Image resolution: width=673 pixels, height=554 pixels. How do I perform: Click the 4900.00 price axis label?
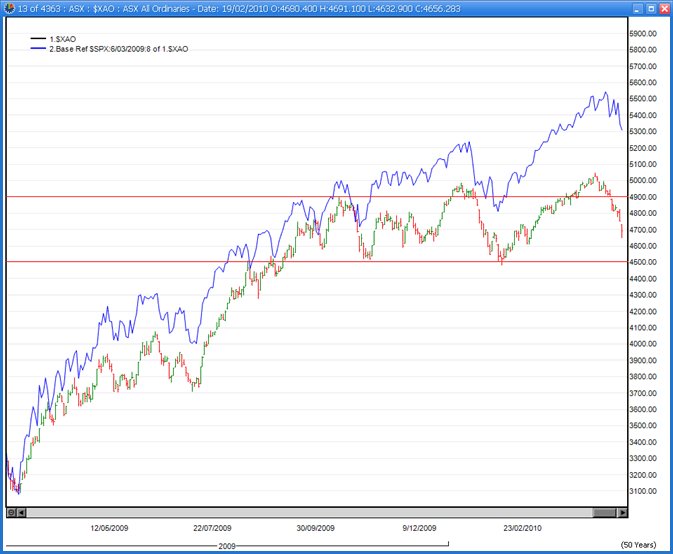coord(643,197)
